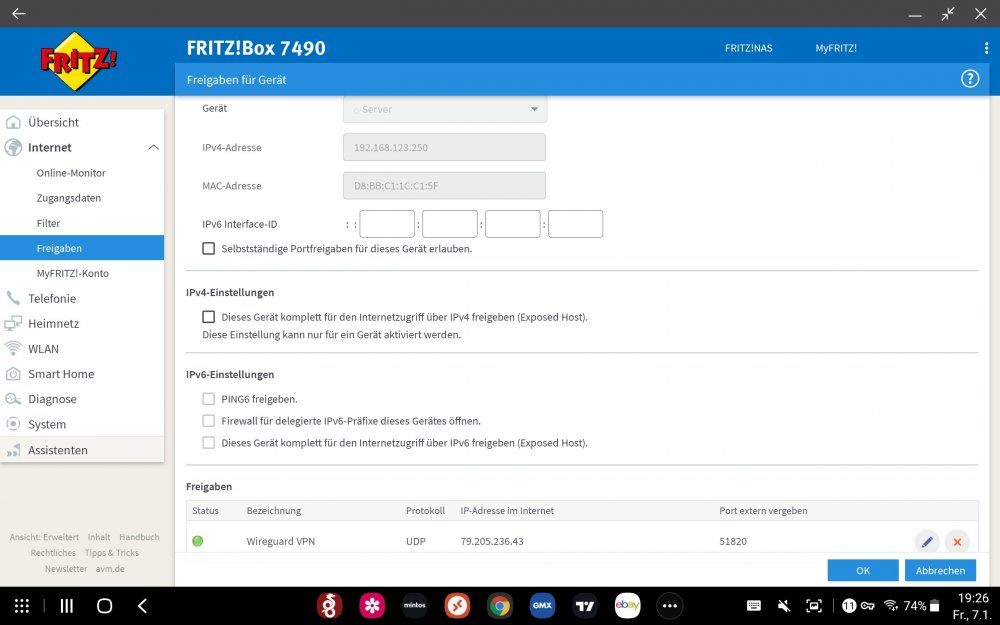Click the Protokoll column header

(425, 511)
